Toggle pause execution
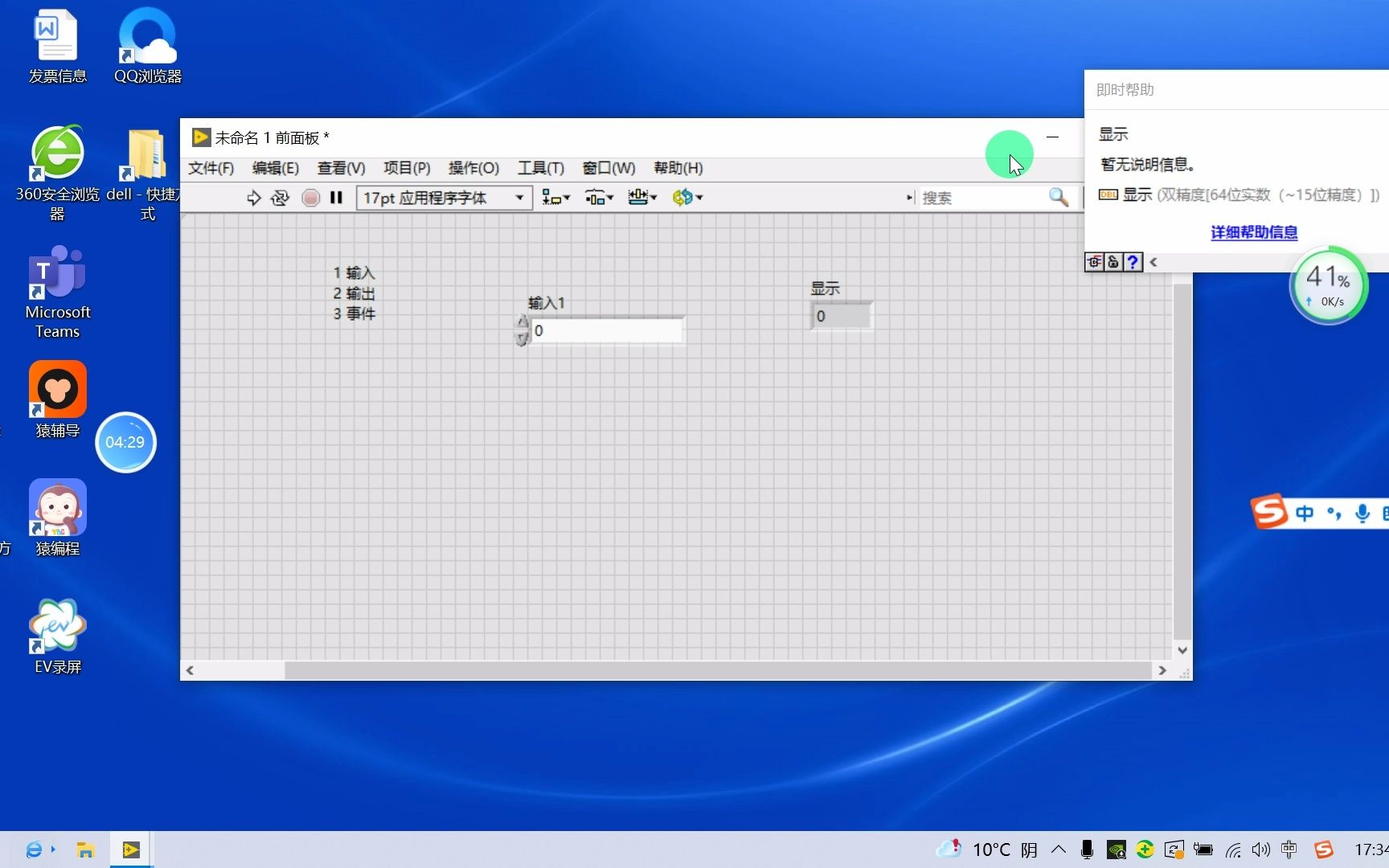 click(x=336, y=198)
